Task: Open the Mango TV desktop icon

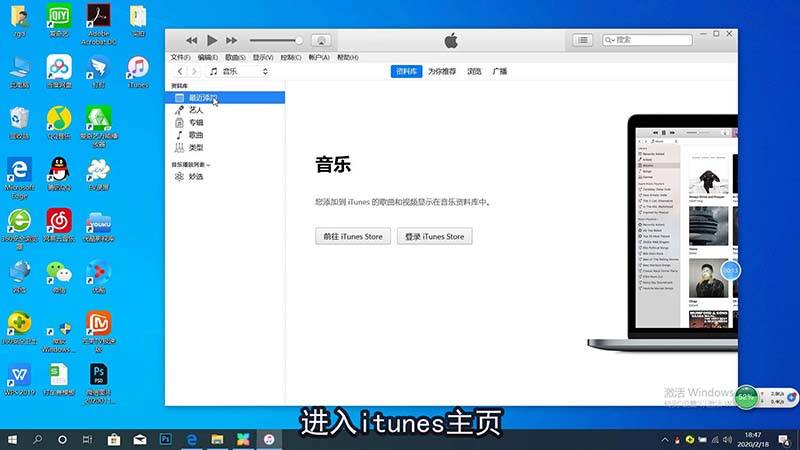Action: pos(98,331)
